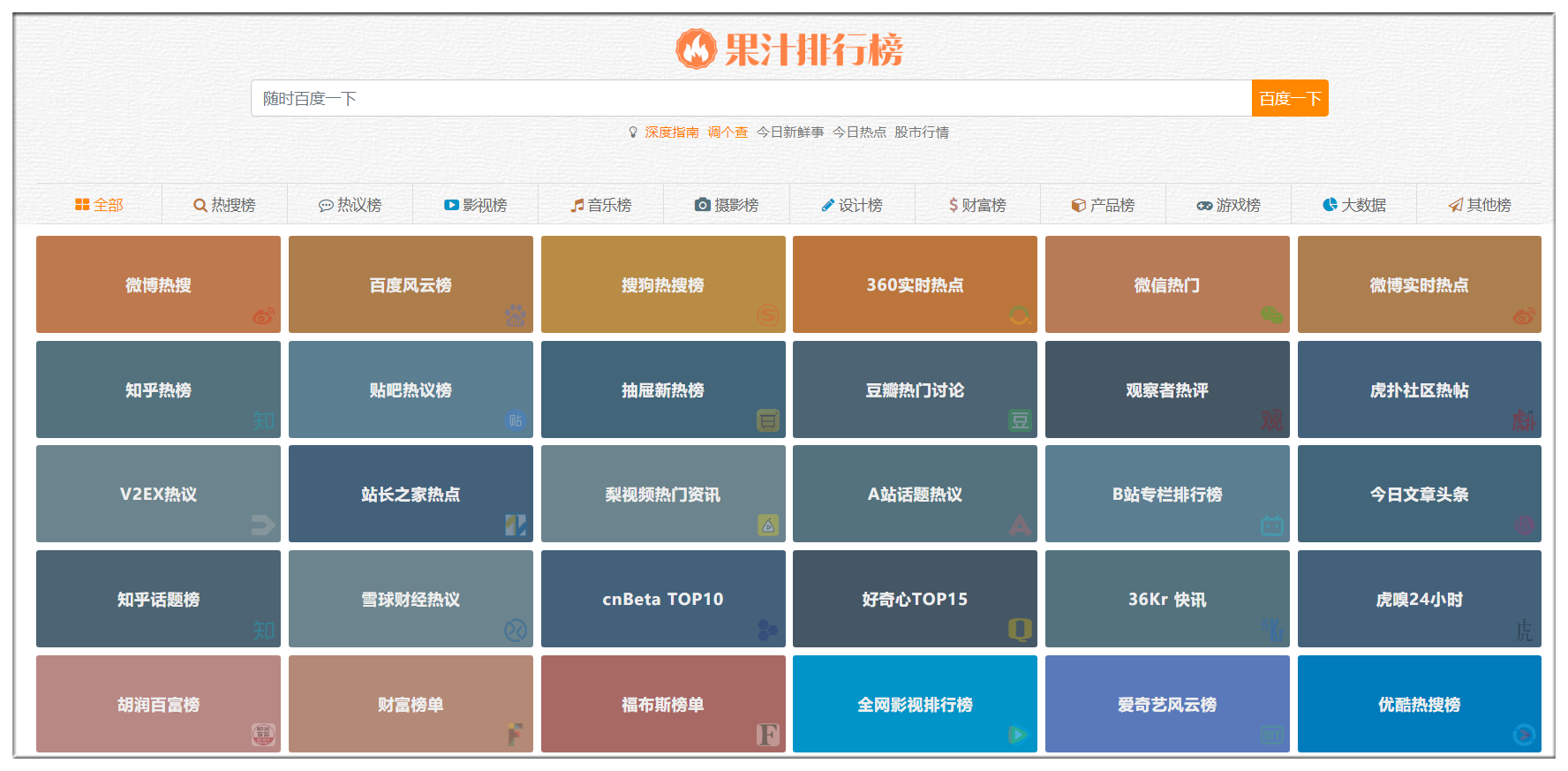Open the 股市行情 link
The image size is (1568, 771).
(x=922, y=132)
